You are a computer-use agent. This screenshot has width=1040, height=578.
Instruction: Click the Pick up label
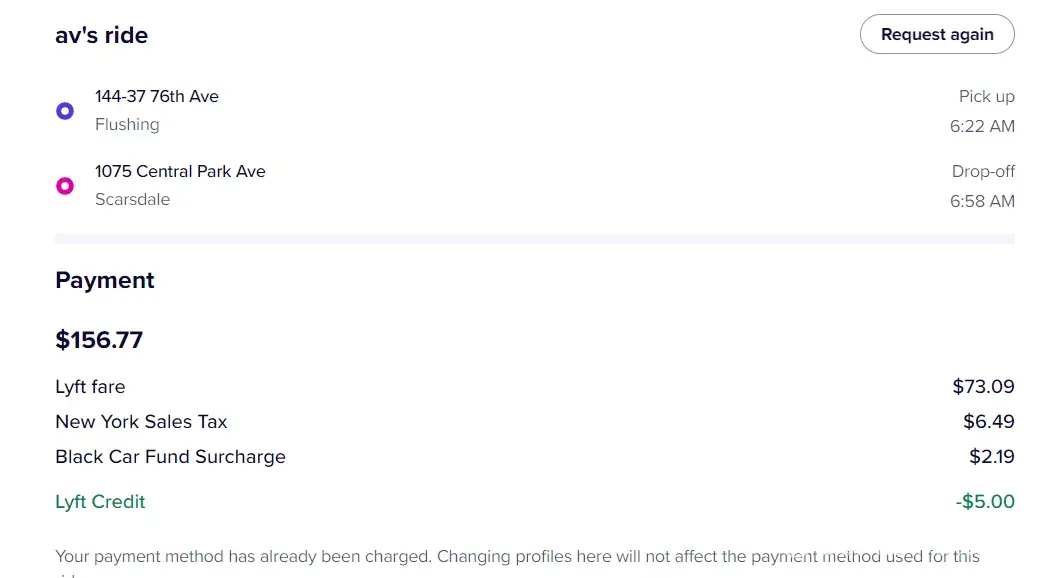pos(986,97)
